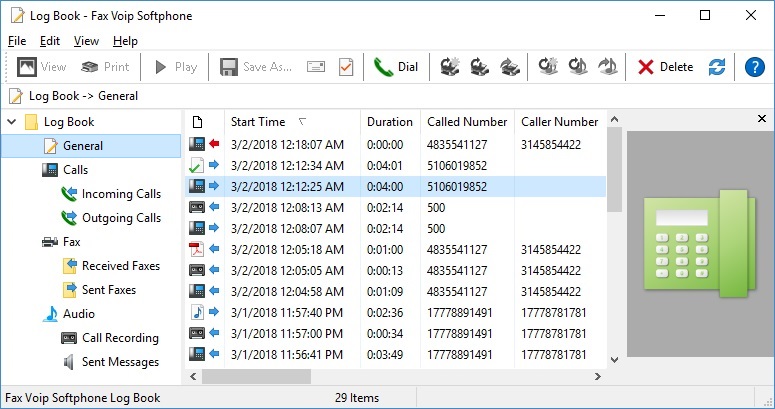Select the 12:12:34 AM log entry

(x=395, y=166)
